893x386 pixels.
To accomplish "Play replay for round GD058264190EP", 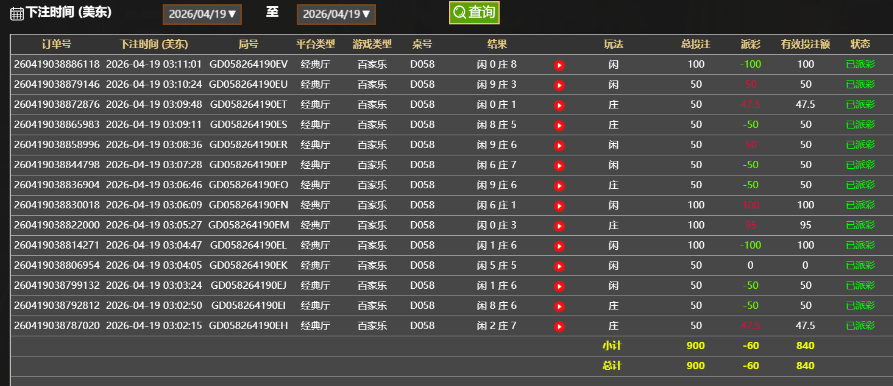I will pyautogui.click(x=559, y=166).
